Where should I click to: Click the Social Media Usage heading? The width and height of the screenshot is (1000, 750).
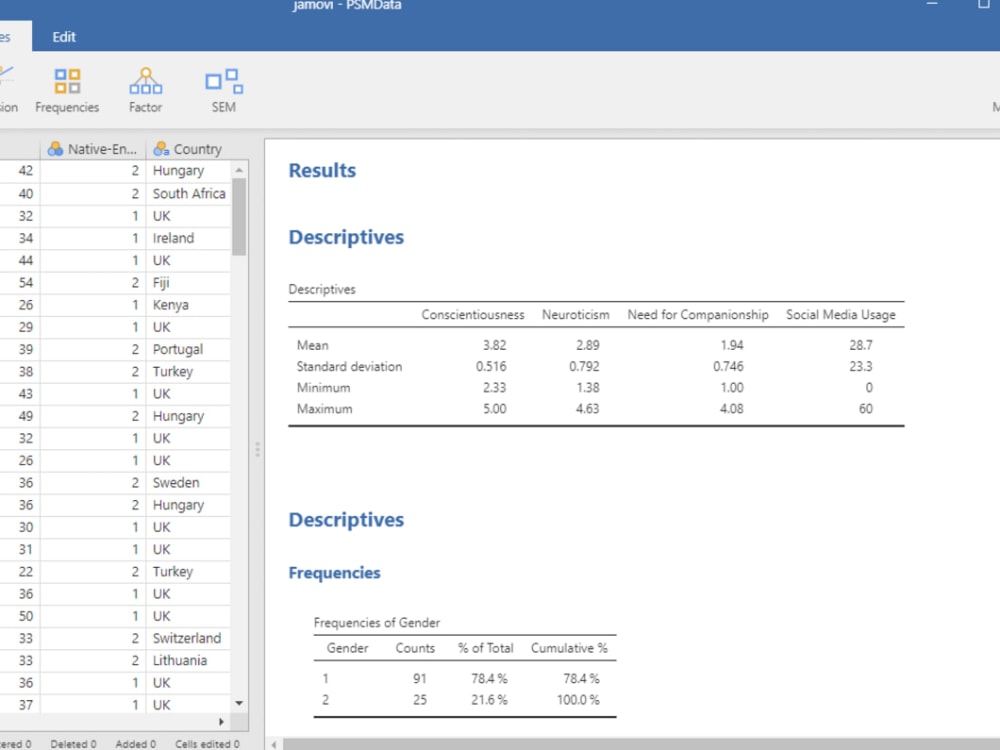[841, 314]
